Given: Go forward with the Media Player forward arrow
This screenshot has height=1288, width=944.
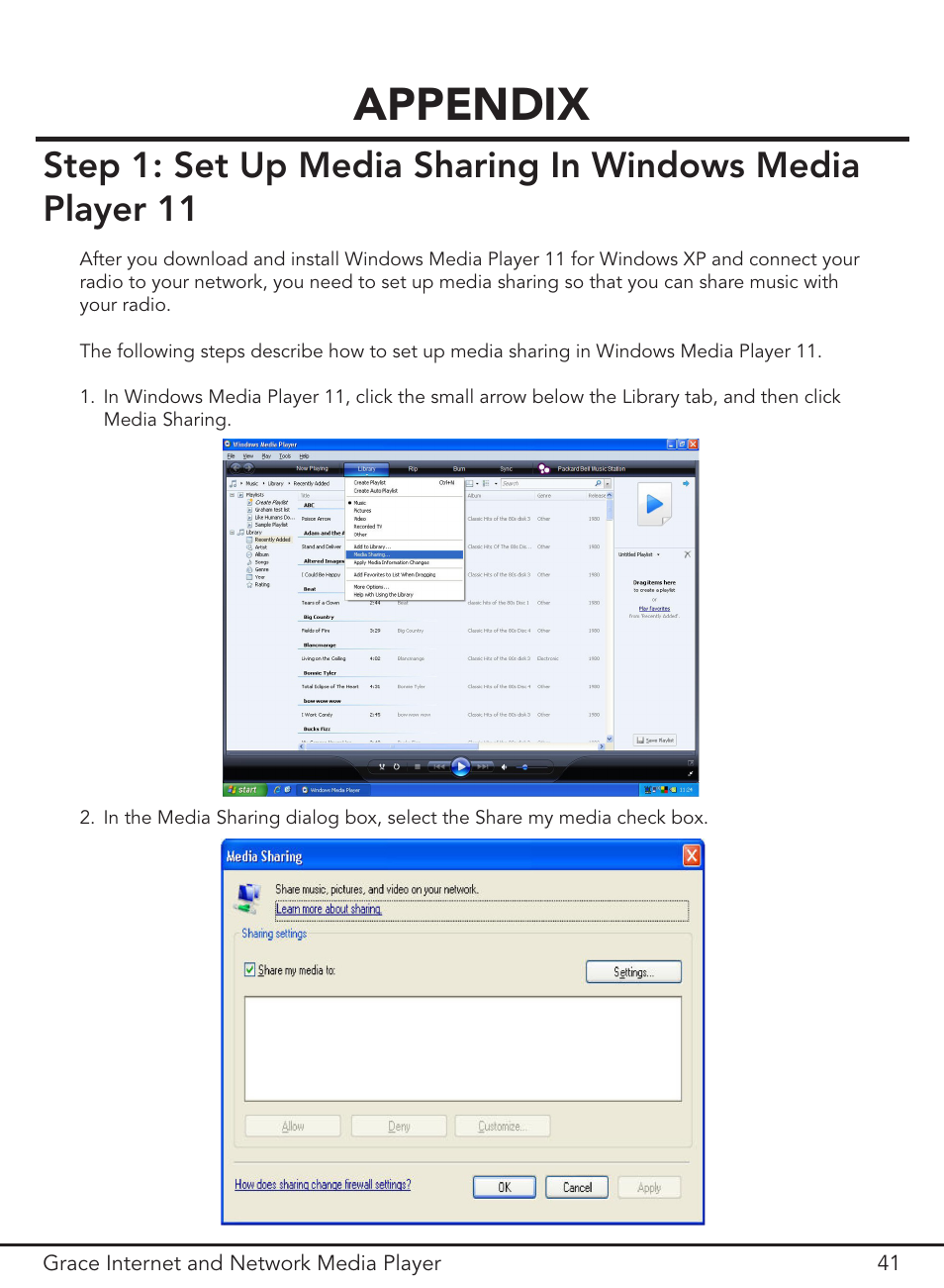Looking at the screenshot, I should pos(248,467).
